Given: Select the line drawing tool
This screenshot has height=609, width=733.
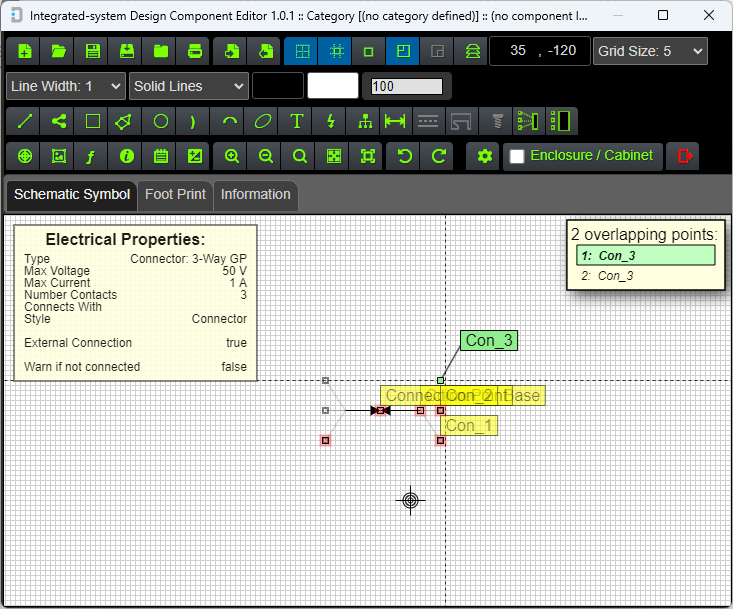Looking at the screenshot, I should click(x=25, y=122).
